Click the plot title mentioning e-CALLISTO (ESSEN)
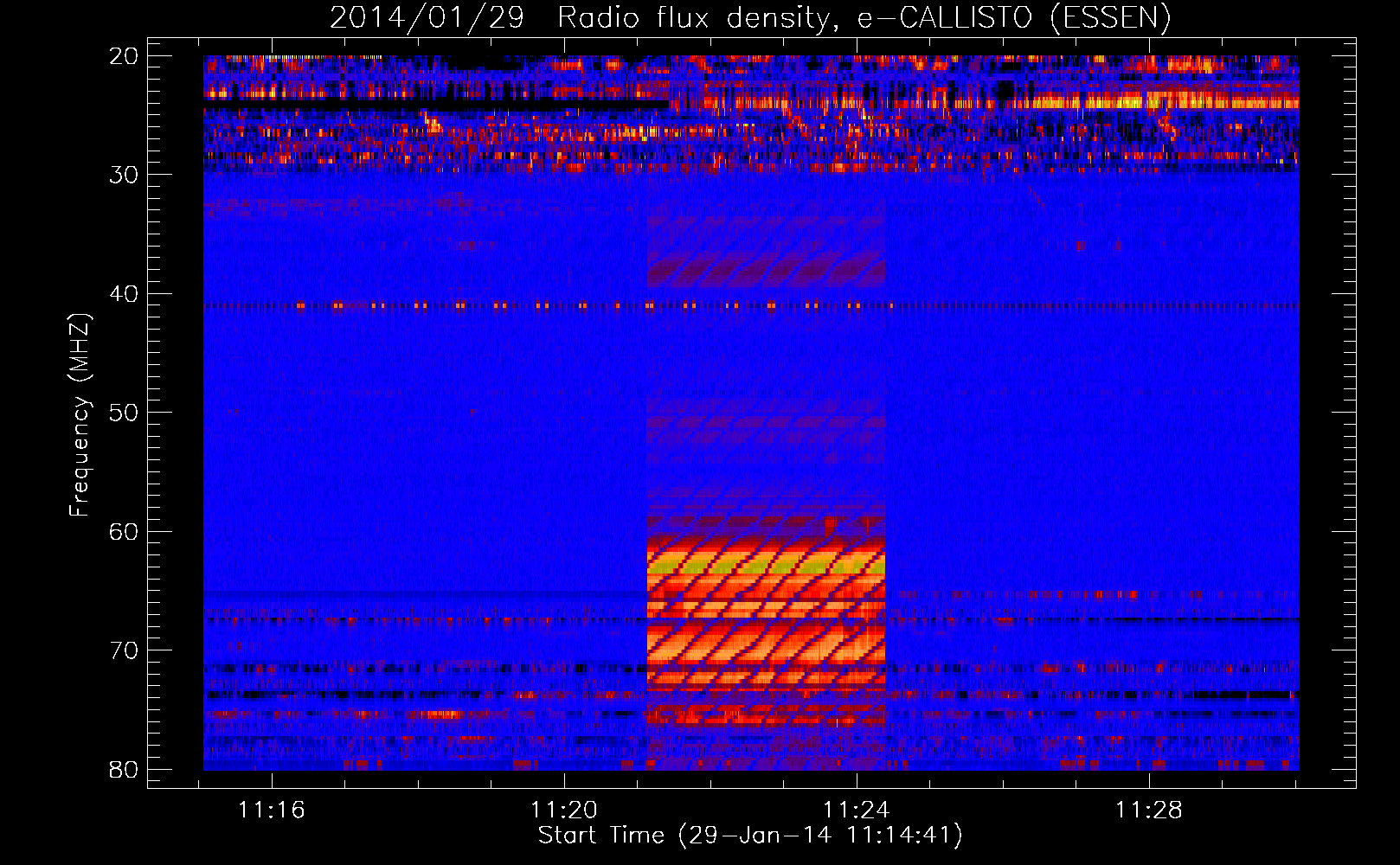The width and height of the screenshot is (1400, 865). coord(750,17)
